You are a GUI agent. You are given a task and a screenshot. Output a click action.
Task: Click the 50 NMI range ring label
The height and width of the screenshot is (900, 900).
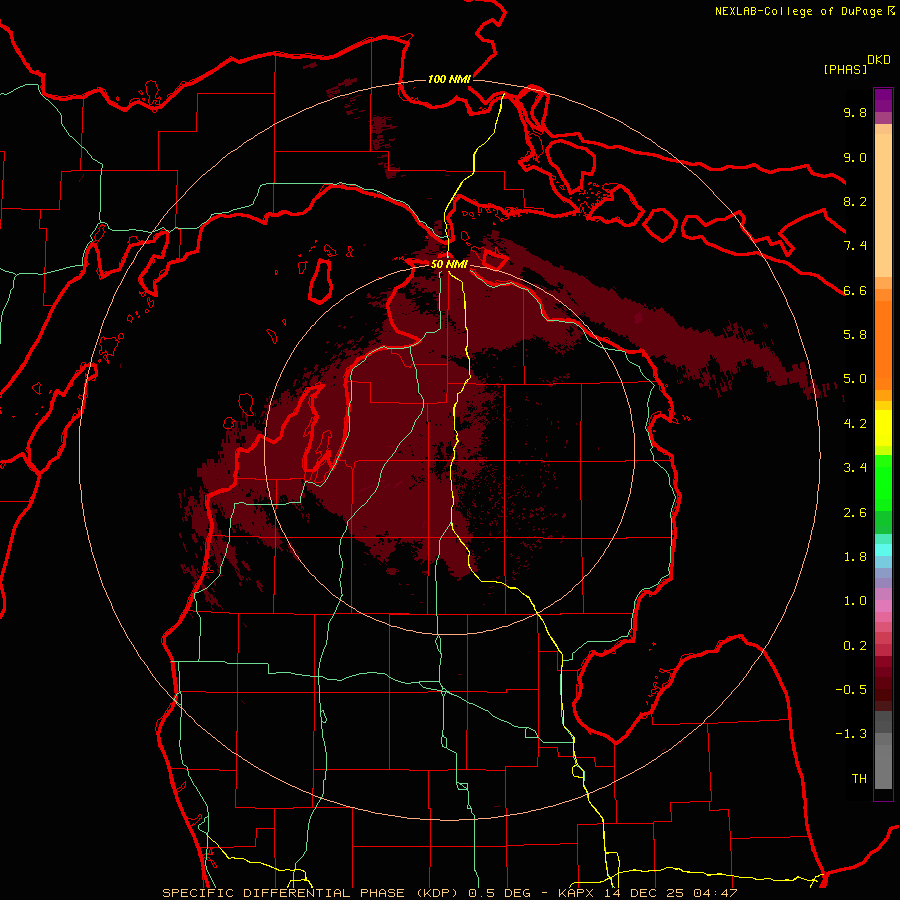click(x=449, y=264)
